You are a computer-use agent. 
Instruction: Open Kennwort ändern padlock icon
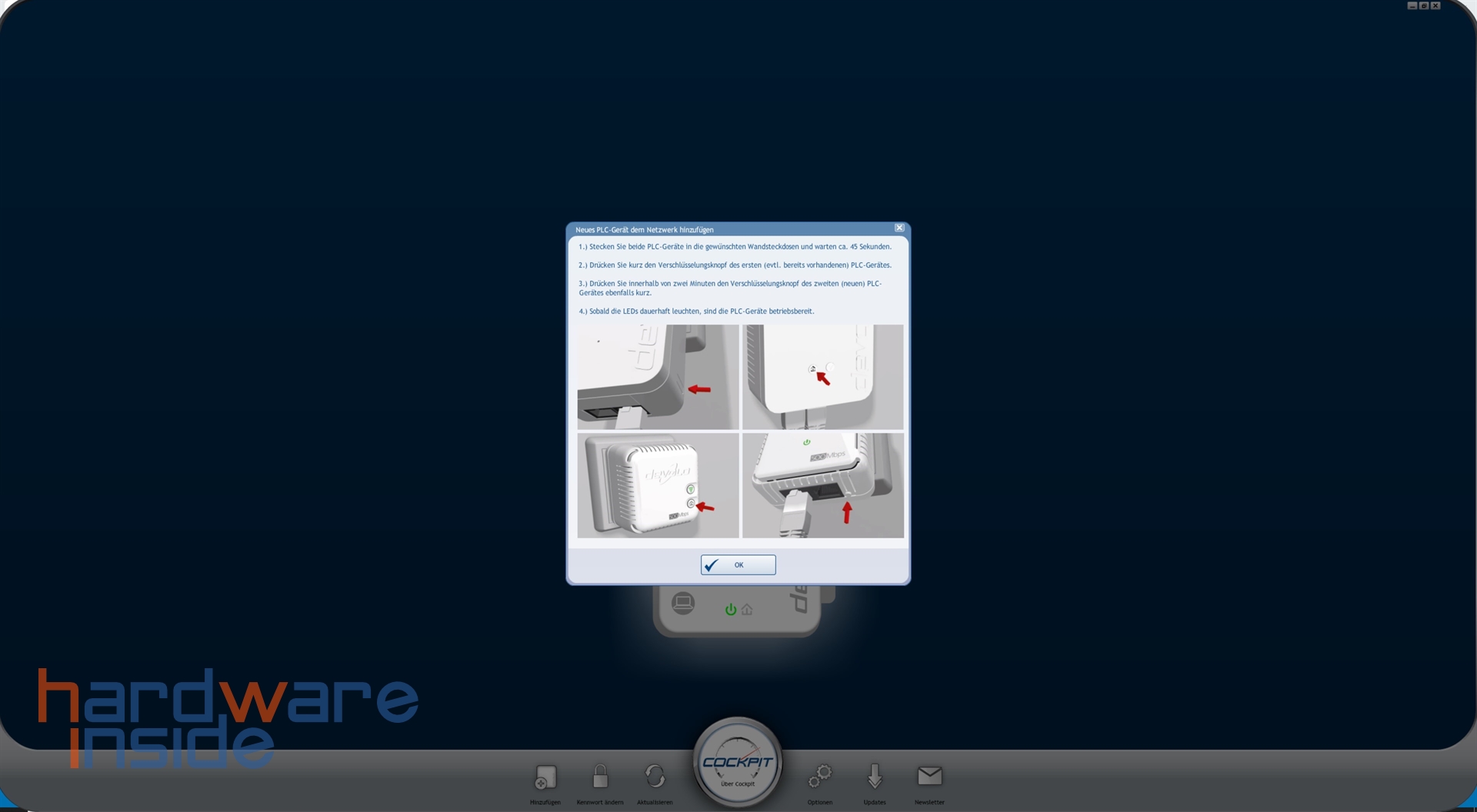(x=600, y=777)
